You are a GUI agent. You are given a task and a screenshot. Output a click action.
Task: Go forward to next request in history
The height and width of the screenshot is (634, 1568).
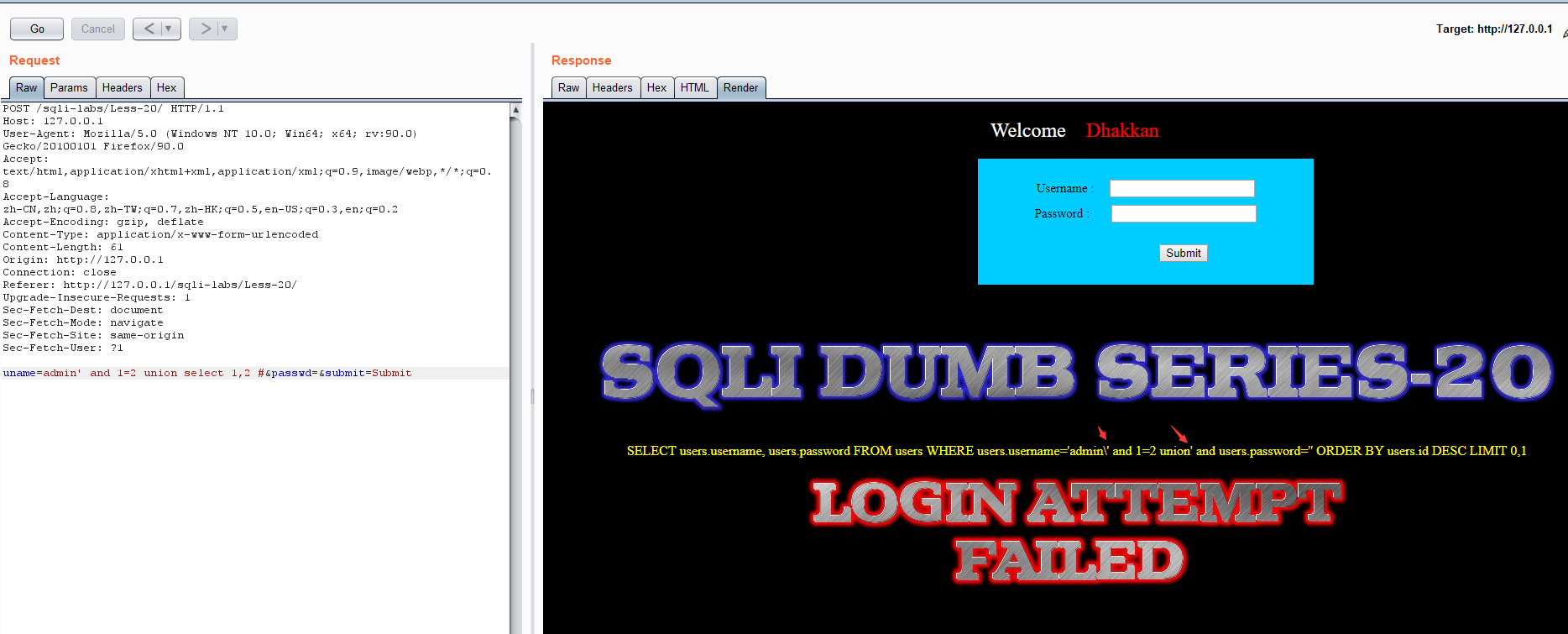coord(205,29)
